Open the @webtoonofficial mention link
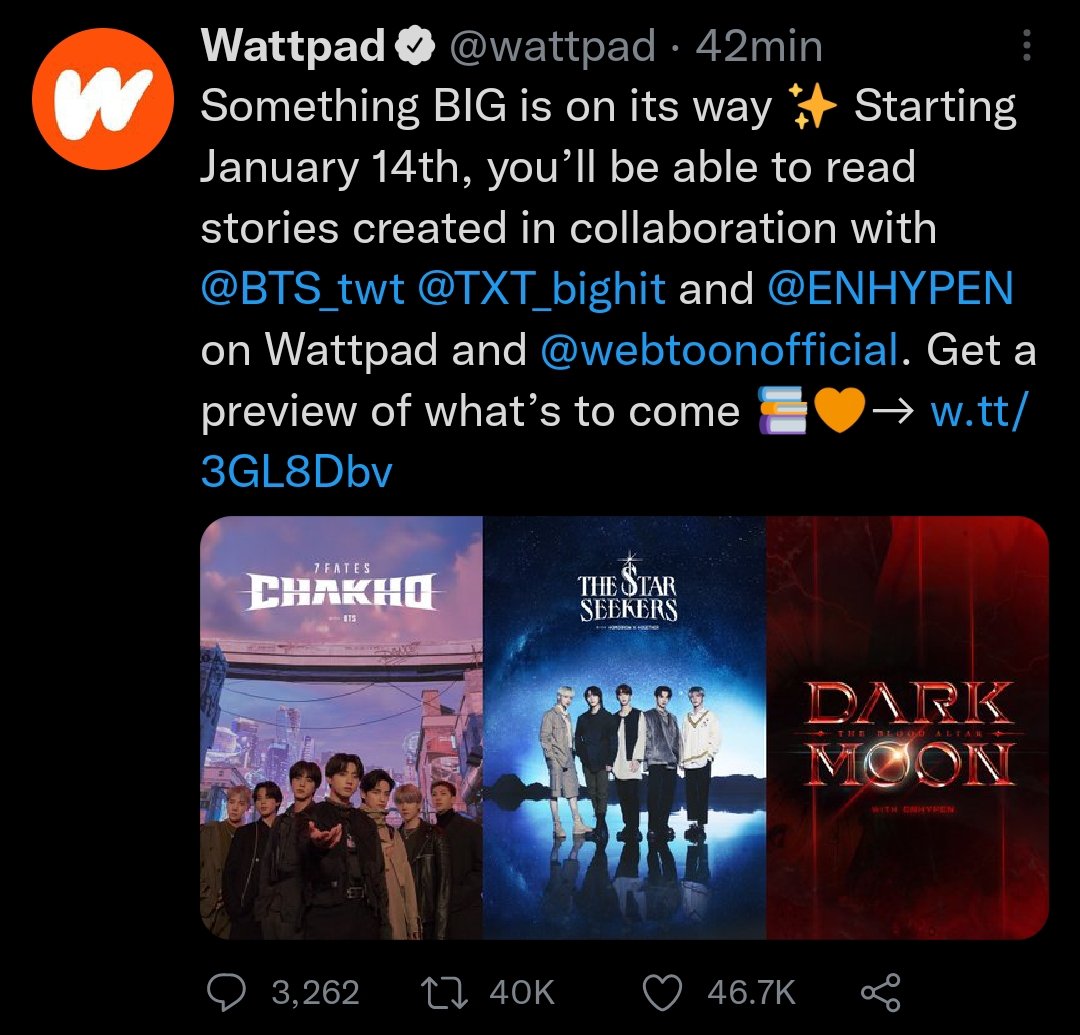The image size is (1080, 1035). (719, 349)
